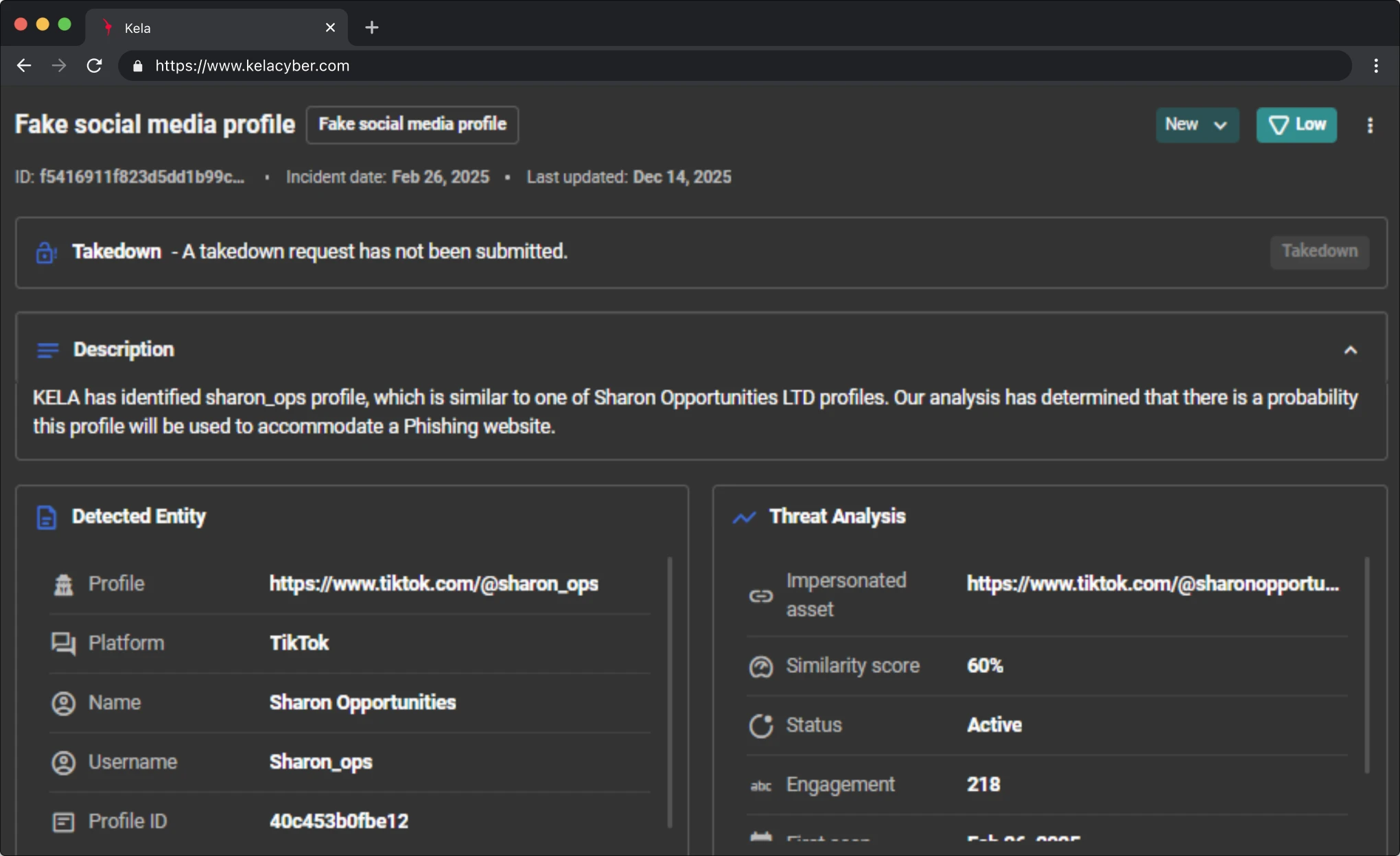Screen dimensions: 1400x856
Task: Click the Engagement value 218
Action: click(x=983, y=785)
